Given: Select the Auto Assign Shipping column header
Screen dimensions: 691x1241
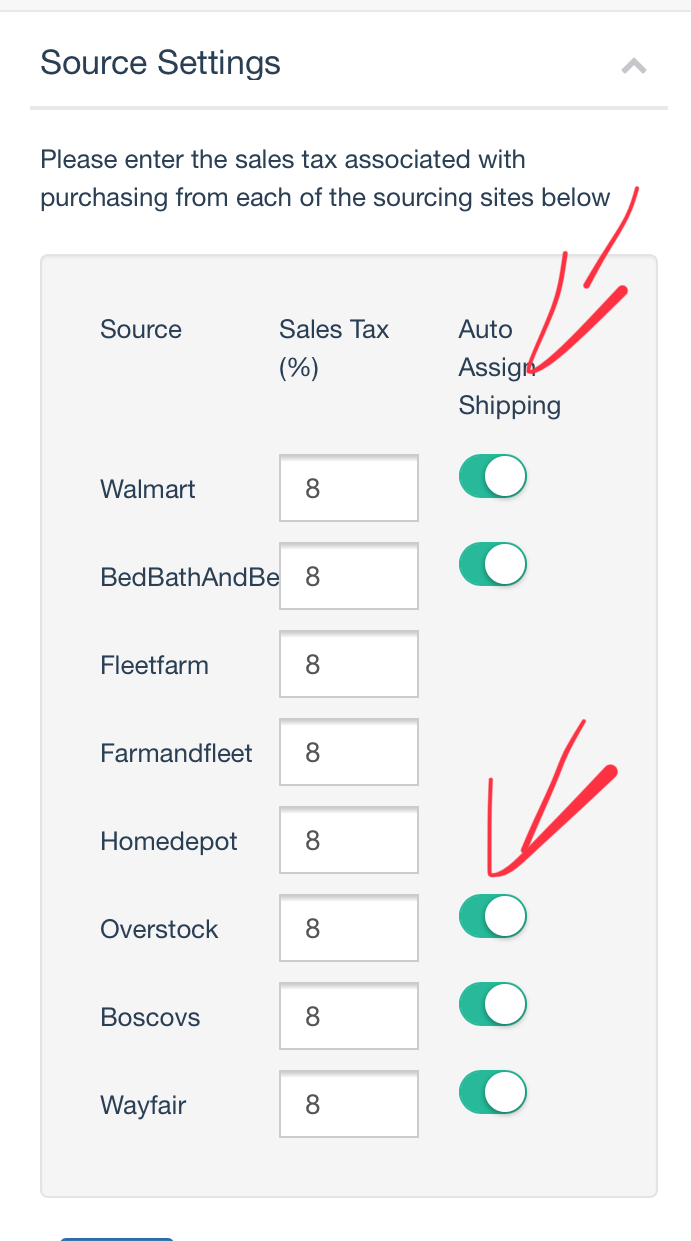Looking at the screenshot, I should [510, 367].
